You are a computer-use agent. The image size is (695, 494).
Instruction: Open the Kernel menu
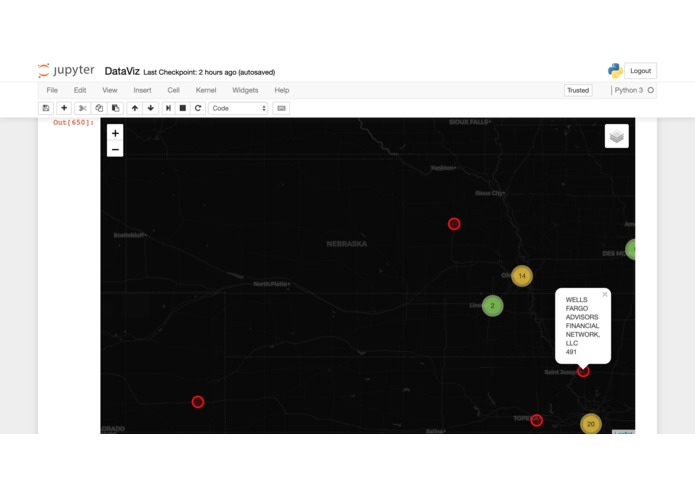pos(206,90)
